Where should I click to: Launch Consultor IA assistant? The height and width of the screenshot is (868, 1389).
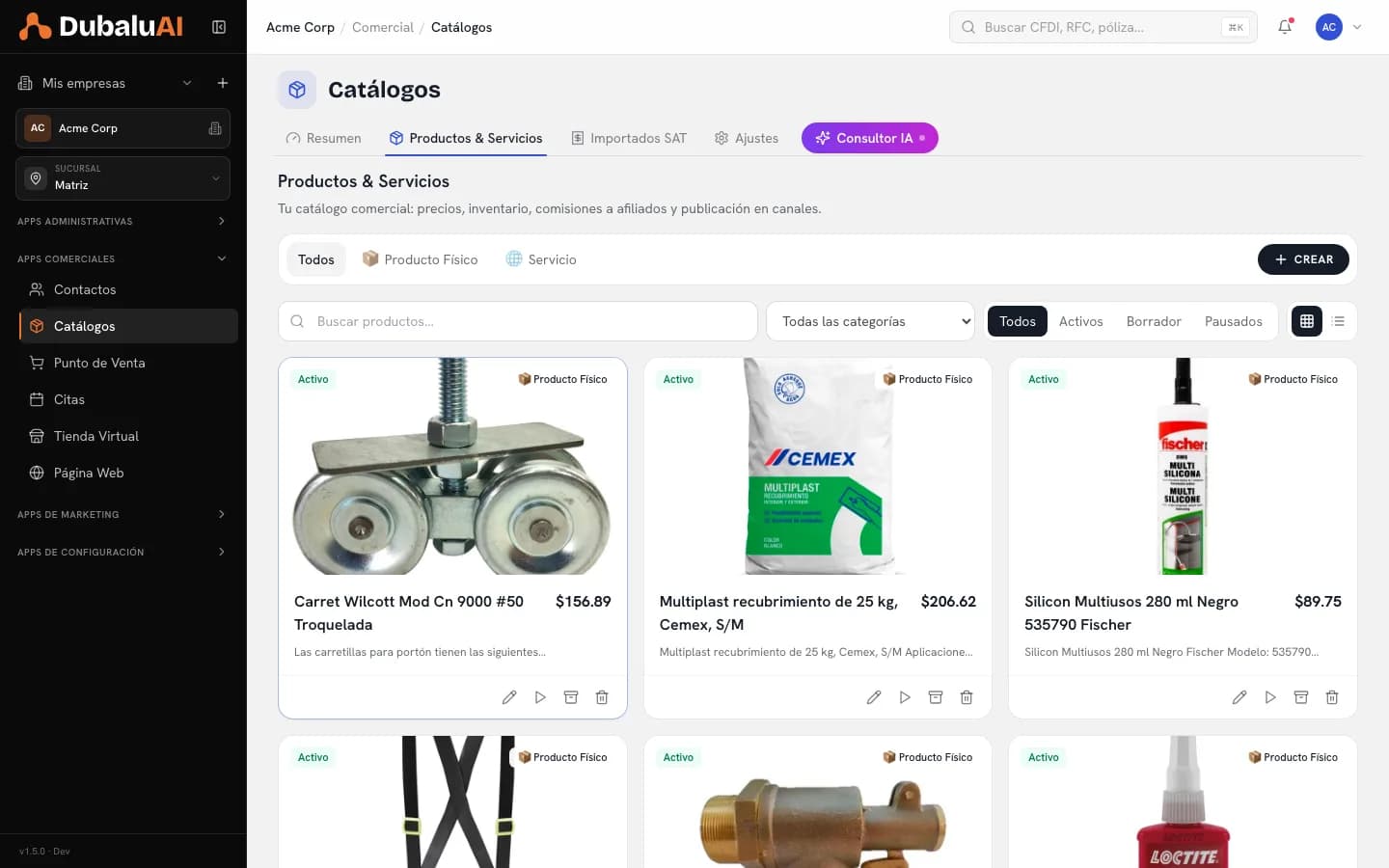(870, 138)
